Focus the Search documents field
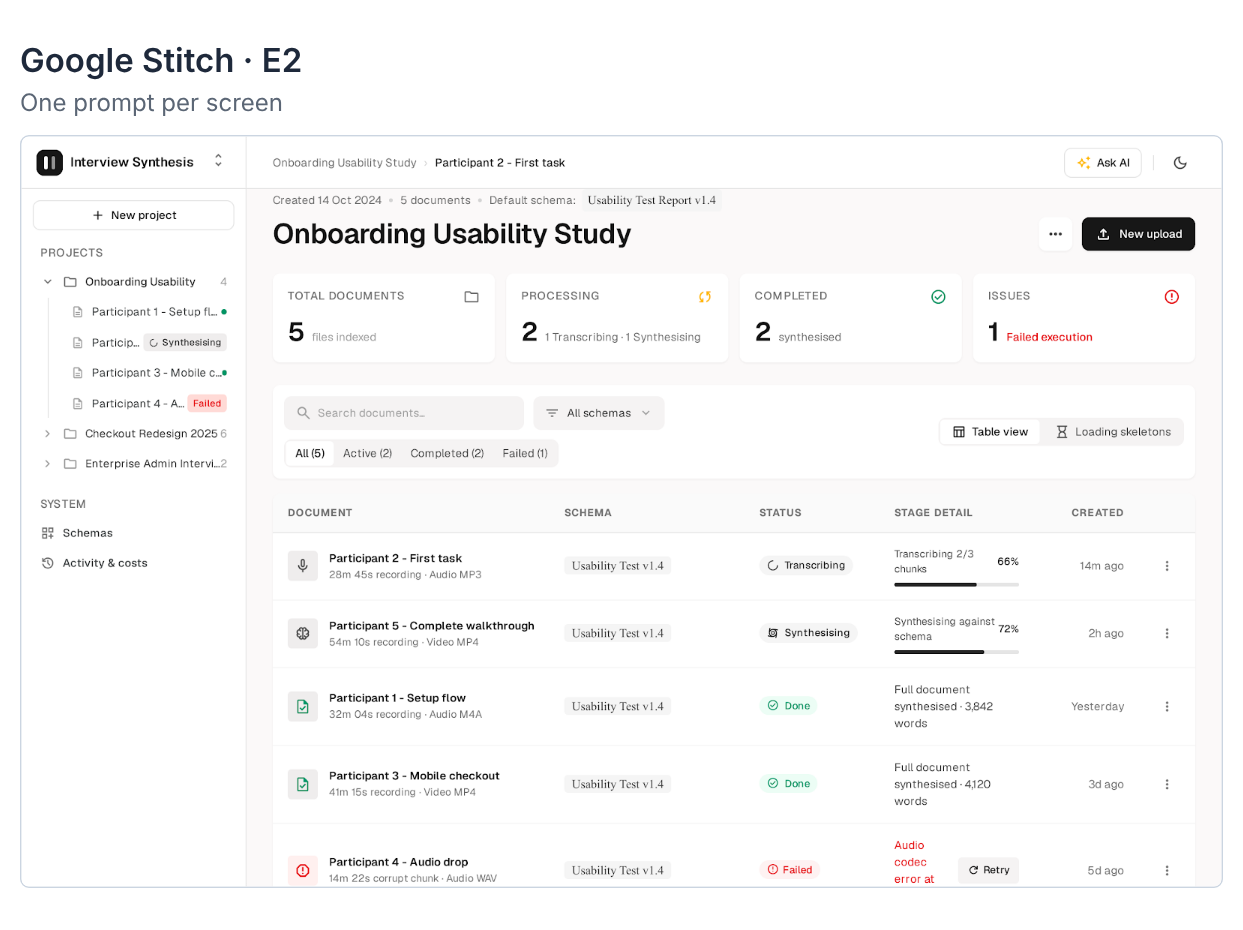This screenshot has height=930, width=1243. coord(404,413)
